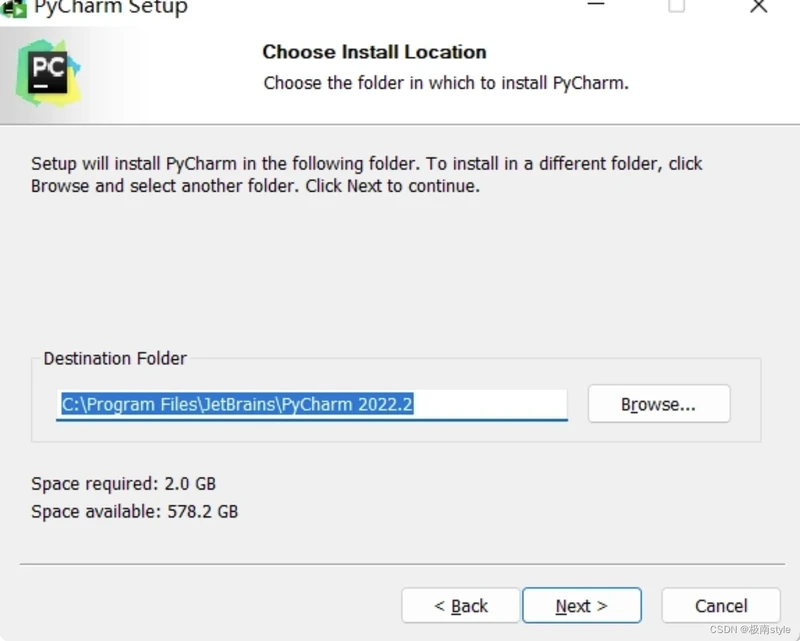Click the highlighted PyCharm 2022.2 path text
This screenshot has height=641, width=800.
coord(347,404)
